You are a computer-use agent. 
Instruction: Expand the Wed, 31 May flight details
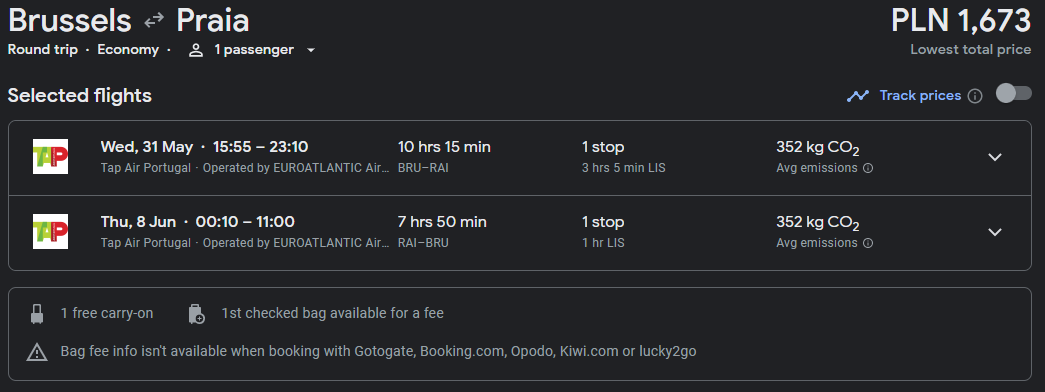[x=994, y=157]
